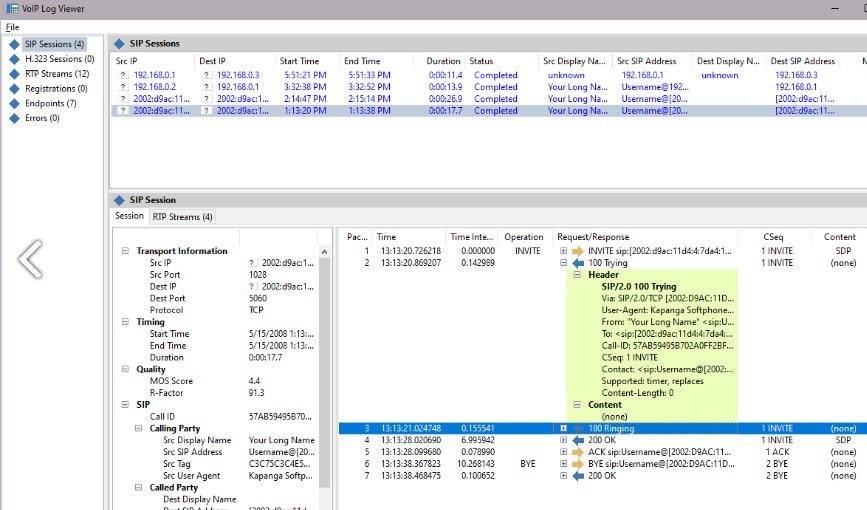Collapse the Calling Party node
Viewport: 867px width, 510px height.
coord(139,428)
